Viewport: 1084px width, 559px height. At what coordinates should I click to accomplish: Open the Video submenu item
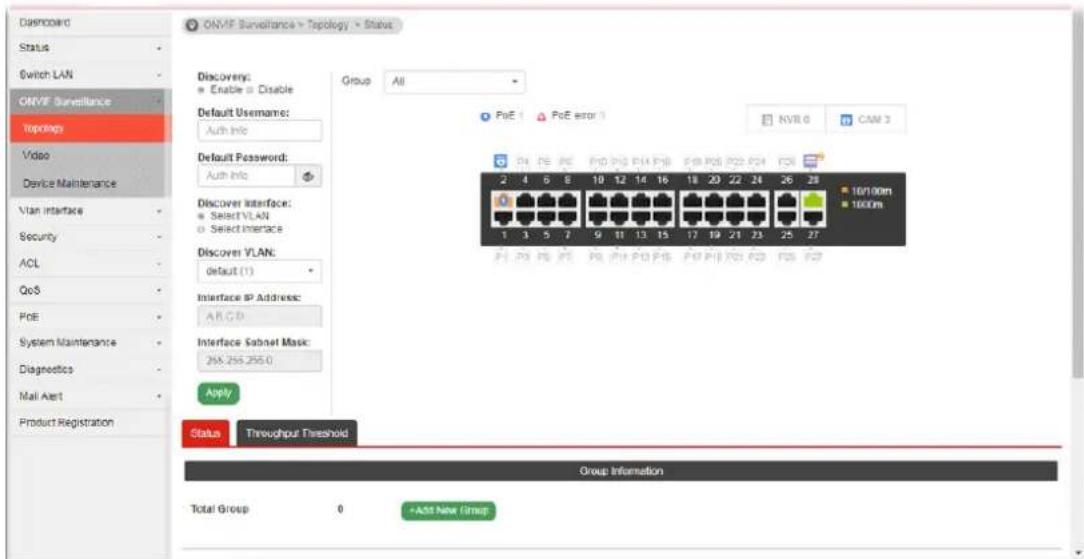tap(91, 156)
